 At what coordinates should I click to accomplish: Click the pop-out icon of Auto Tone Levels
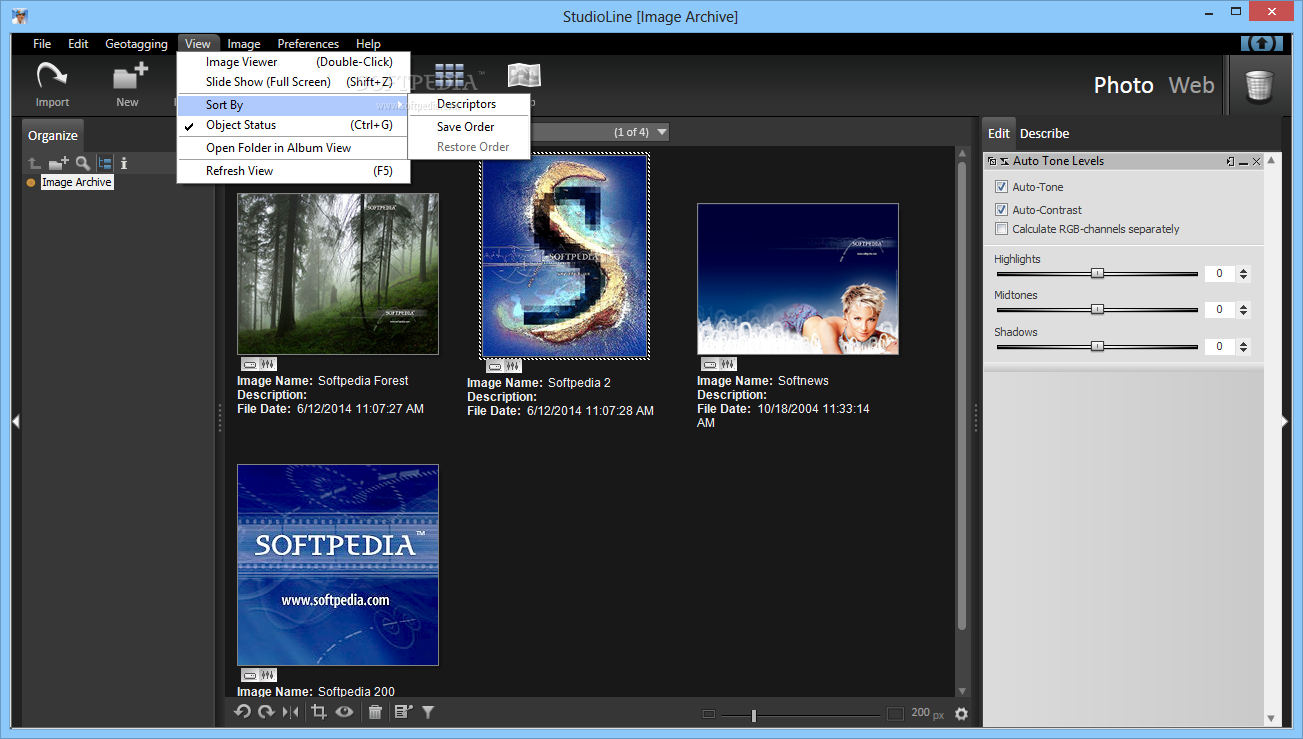[x=1230, y=161]
